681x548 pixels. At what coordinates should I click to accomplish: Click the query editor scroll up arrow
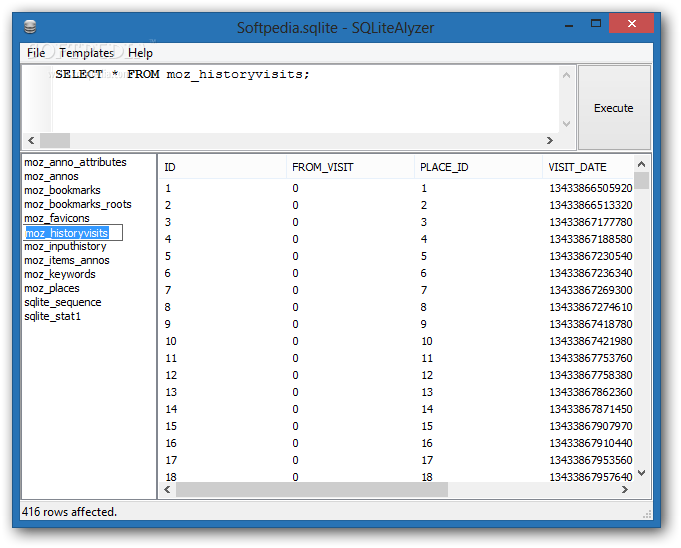pos(566,75)
